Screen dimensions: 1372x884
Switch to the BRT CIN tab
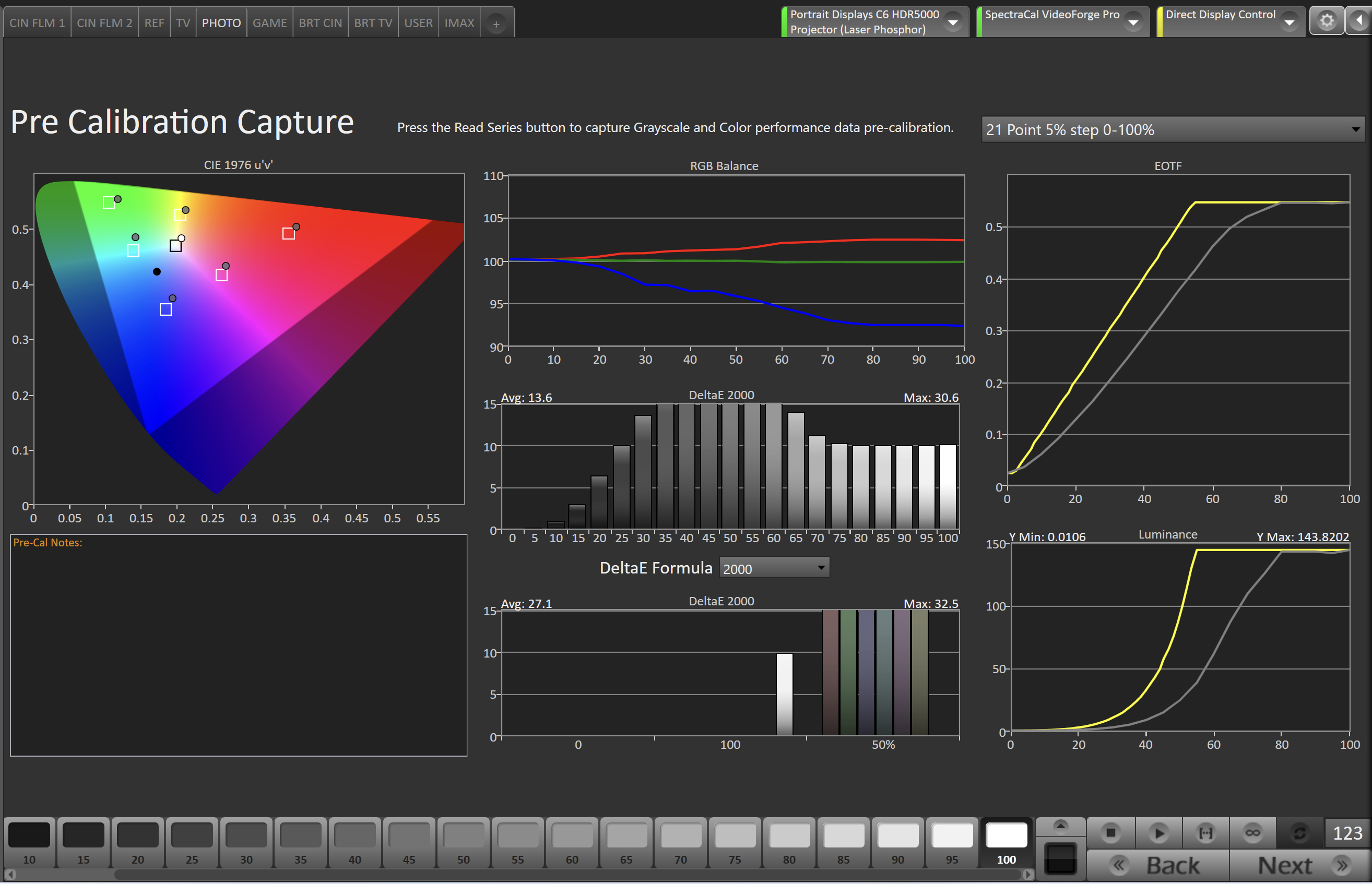(321, 23)
